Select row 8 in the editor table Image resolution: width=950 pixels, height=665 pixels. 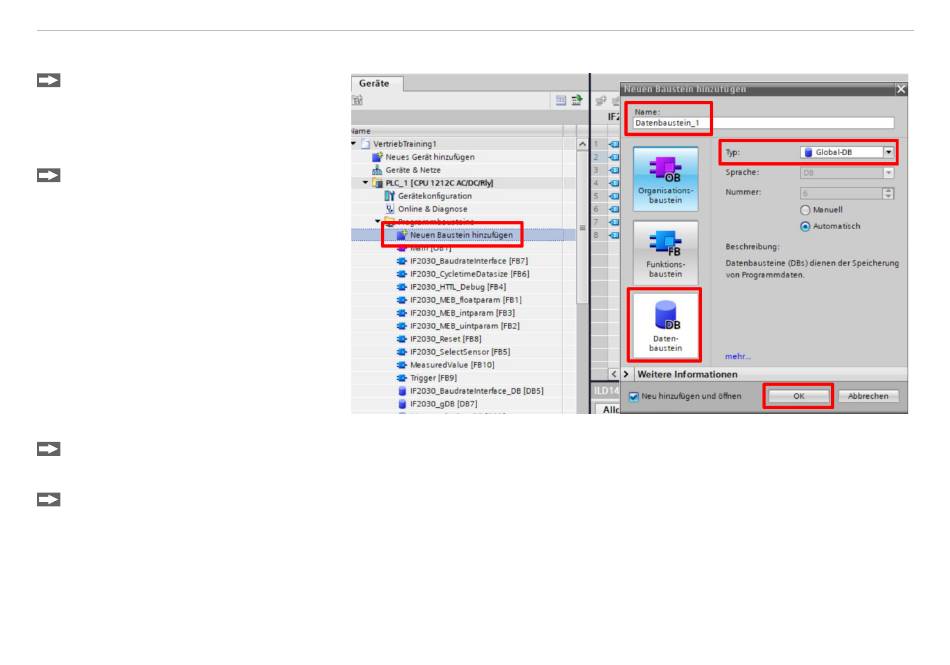tap(596, 235)
